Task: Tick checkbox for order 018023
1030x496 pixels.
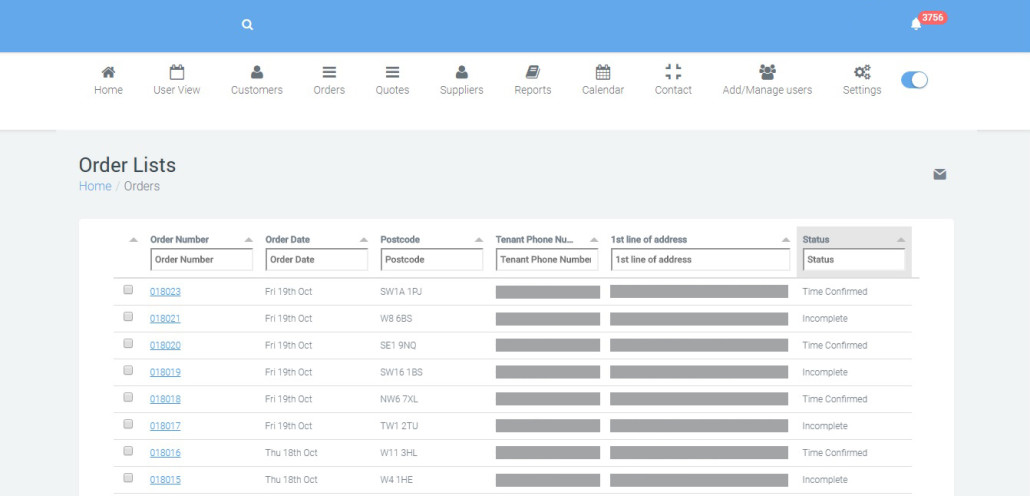Action: pos(128,289)
